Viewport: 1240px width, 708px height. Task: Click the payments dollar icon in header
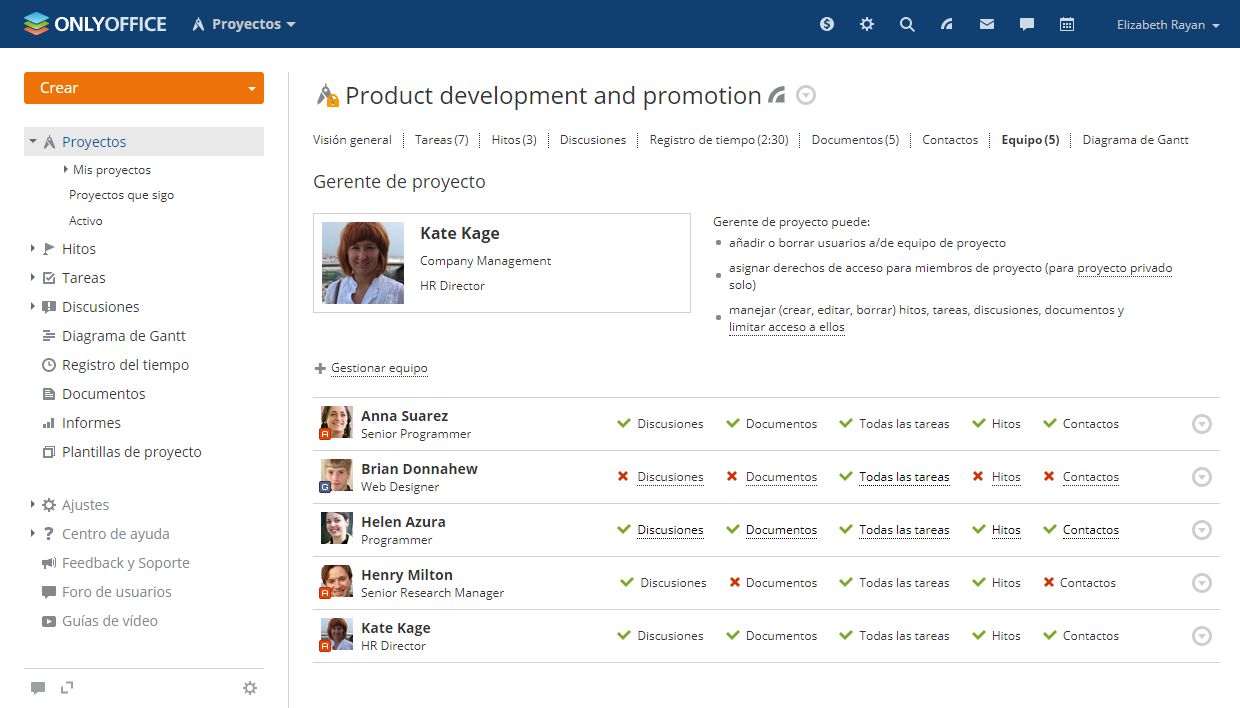point(827,24)
